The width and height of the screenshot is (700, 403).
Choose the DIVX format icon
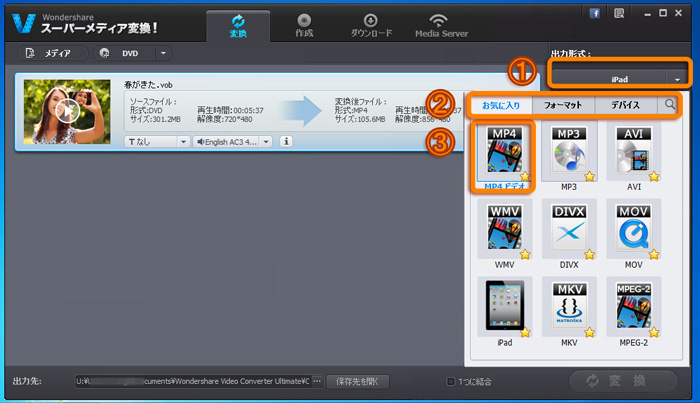coord(569,230)
